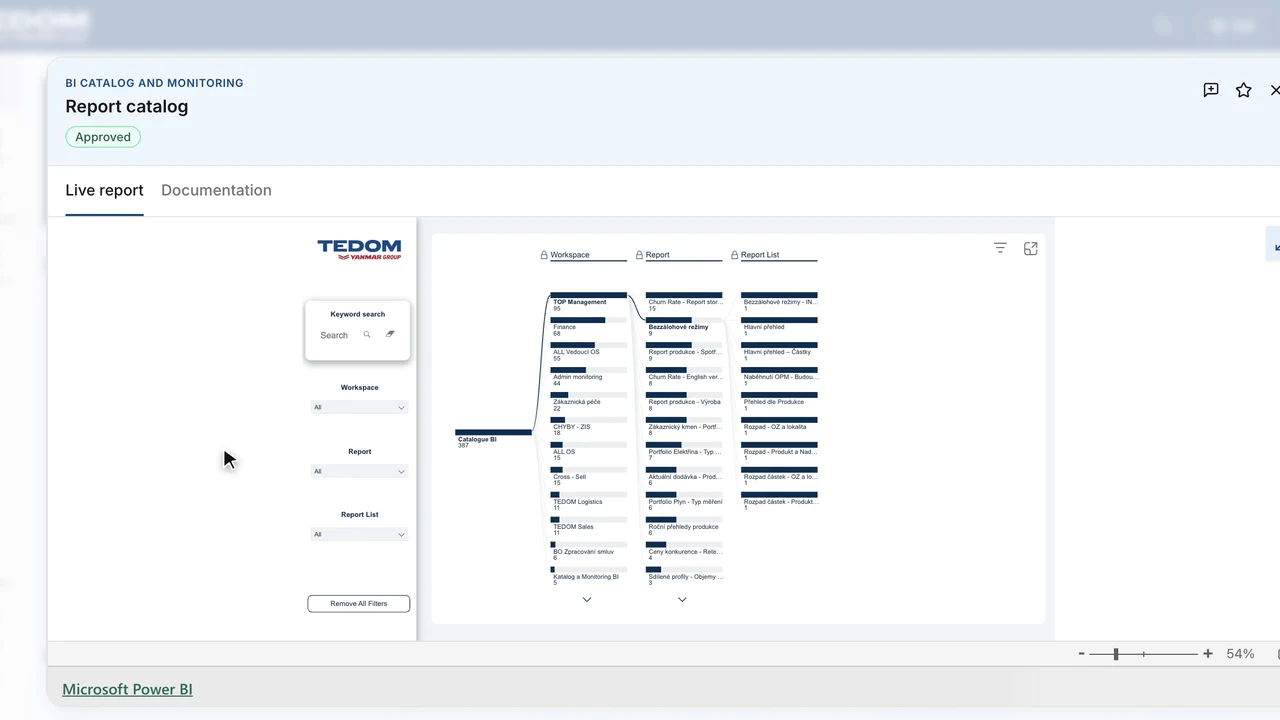
Task: Click the magnifier icon in Keyword search
Action: click(367, 335)
